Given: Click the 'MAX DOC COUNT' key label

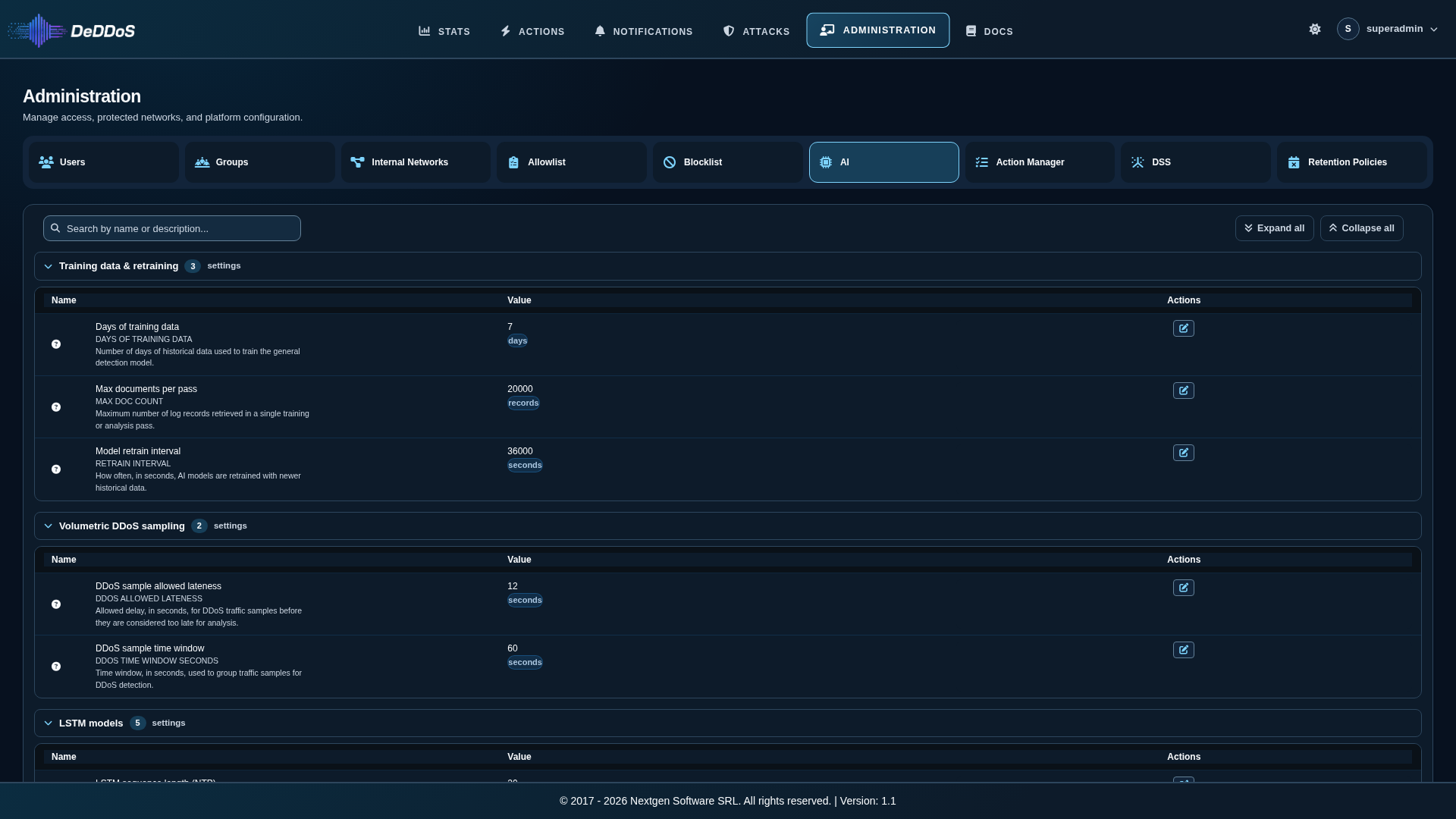Looking at the screenshot, I should coord(129,401).
